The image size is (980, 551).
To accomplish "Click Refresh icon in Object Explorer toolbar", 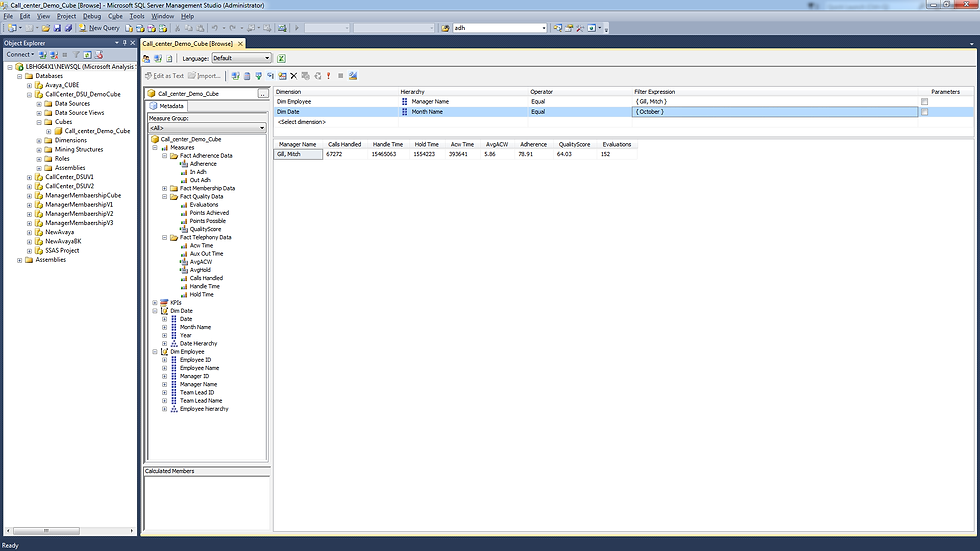I will click(x=88, y=55).
